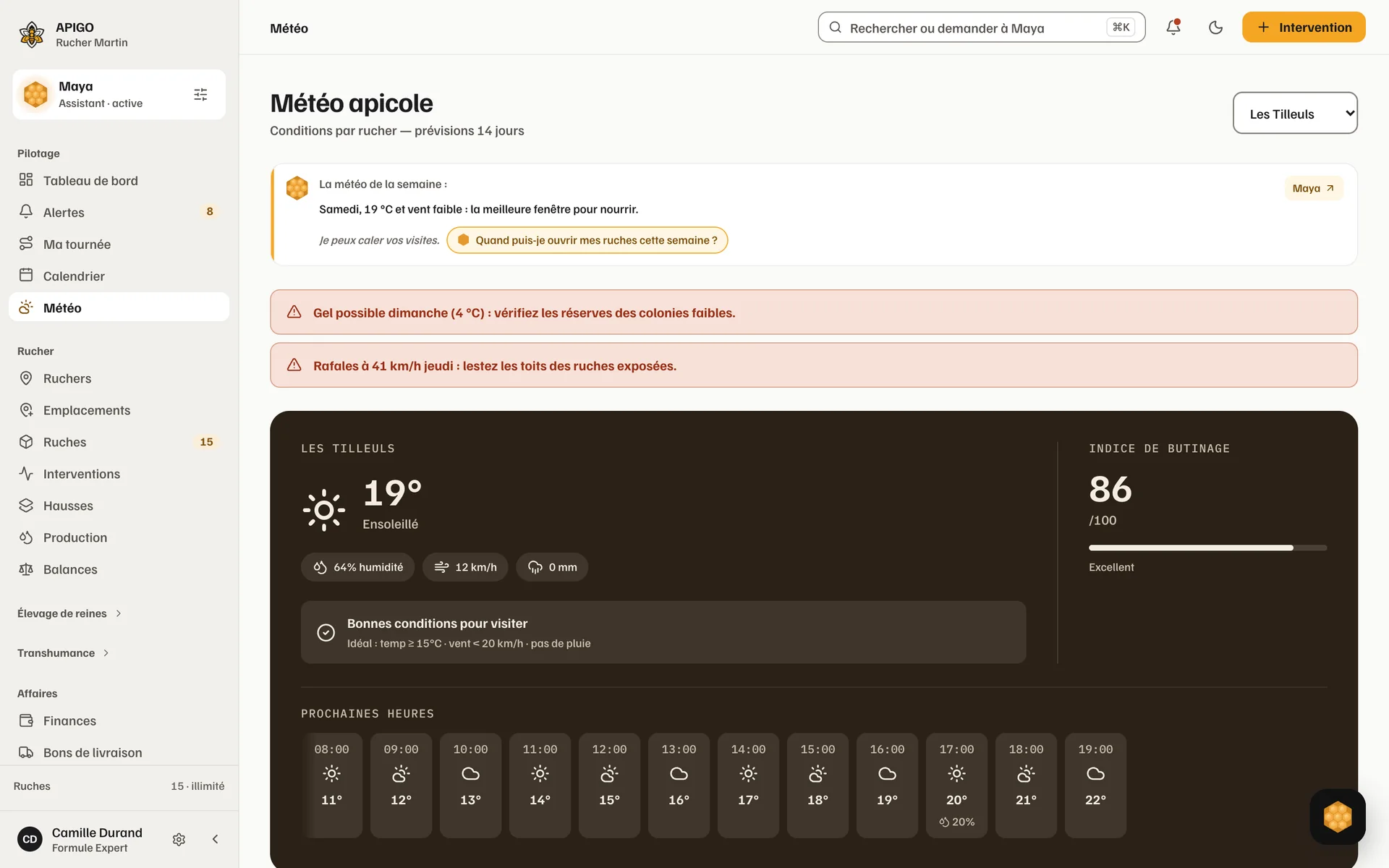The width and height of the screenshot is (1389, 868).
Task: Open Interventions page
Action: coord(119,474)
